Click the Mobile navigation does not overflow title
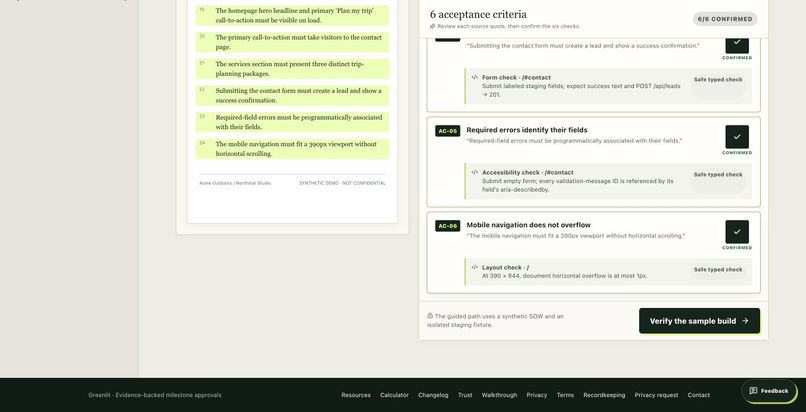This screenshot has width=806, height=412. [528, 225]
